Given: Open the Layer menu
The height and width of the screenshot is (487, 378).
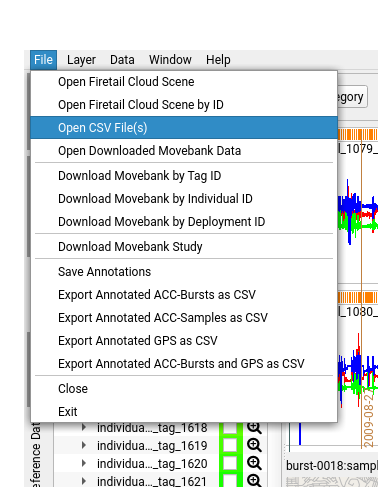Looking at the screenshot, I should [81, 60].
